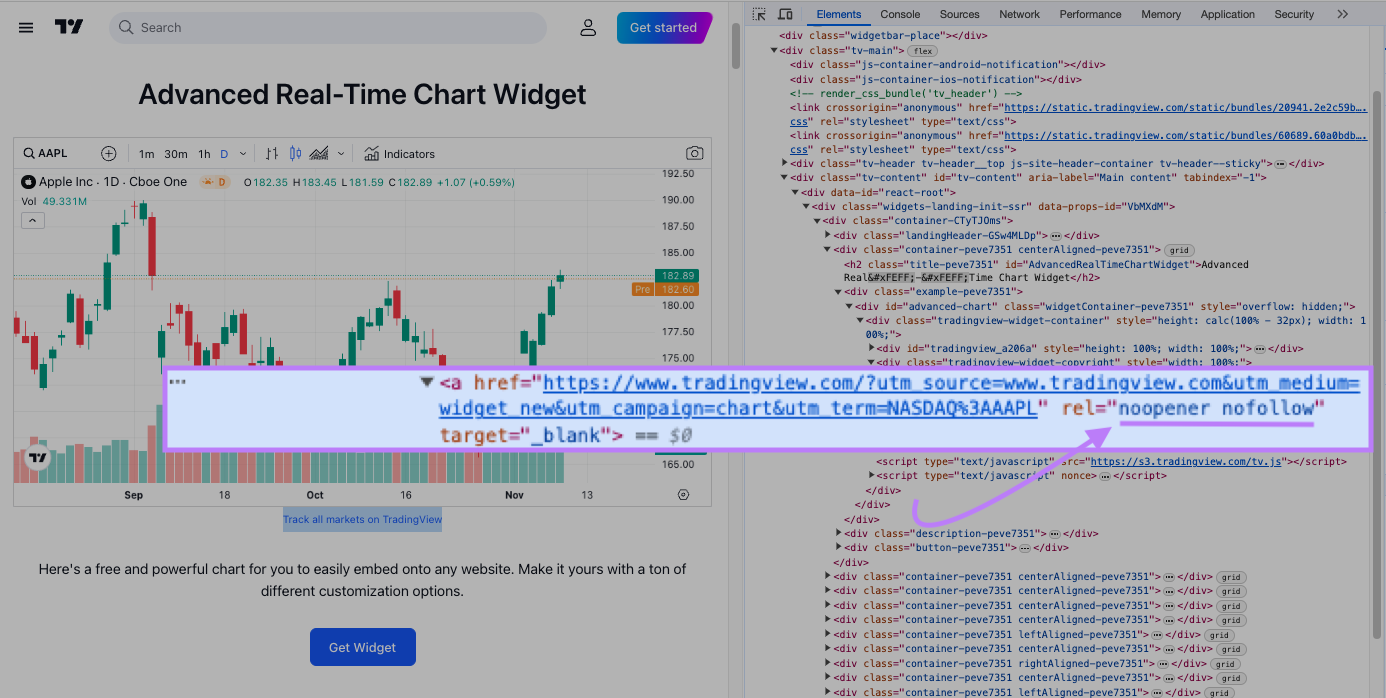This screenshot has width=1386, height=698.
Task: Toggle the element inspection picker in DevTools
Action: click(x=758, y=14)
